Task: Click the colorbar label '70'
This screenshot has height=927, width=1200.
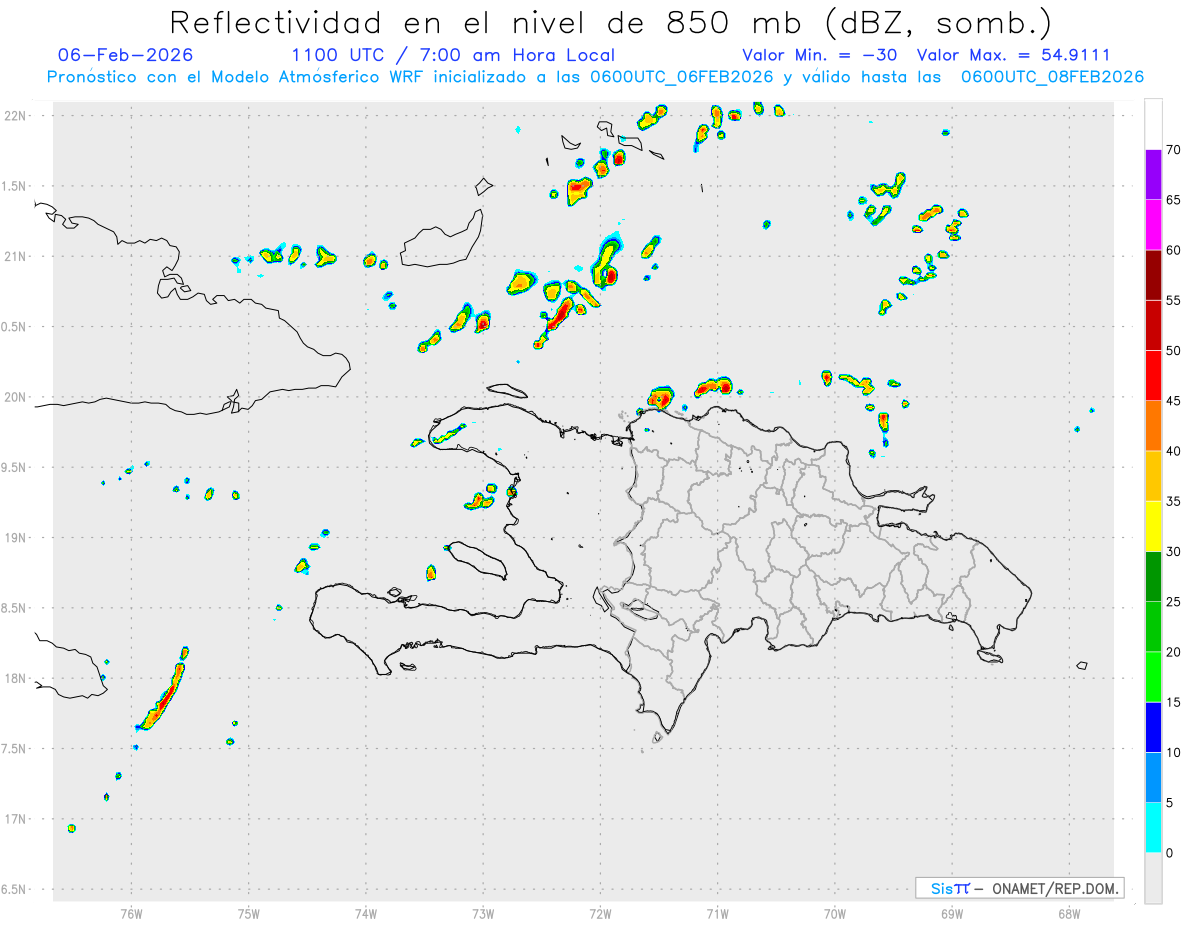Action: click(x=1174, y=150)
